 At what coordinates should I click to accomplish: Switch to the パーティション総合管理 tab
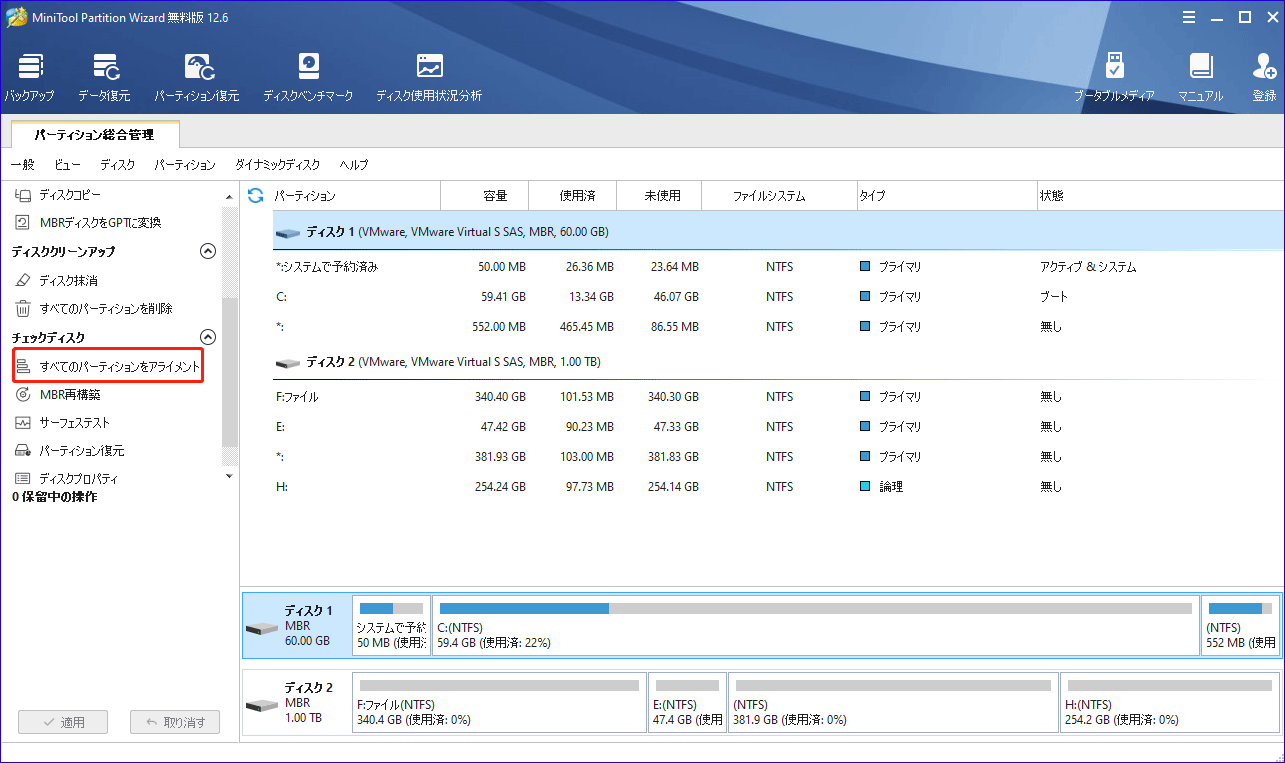tap(94, 133)
